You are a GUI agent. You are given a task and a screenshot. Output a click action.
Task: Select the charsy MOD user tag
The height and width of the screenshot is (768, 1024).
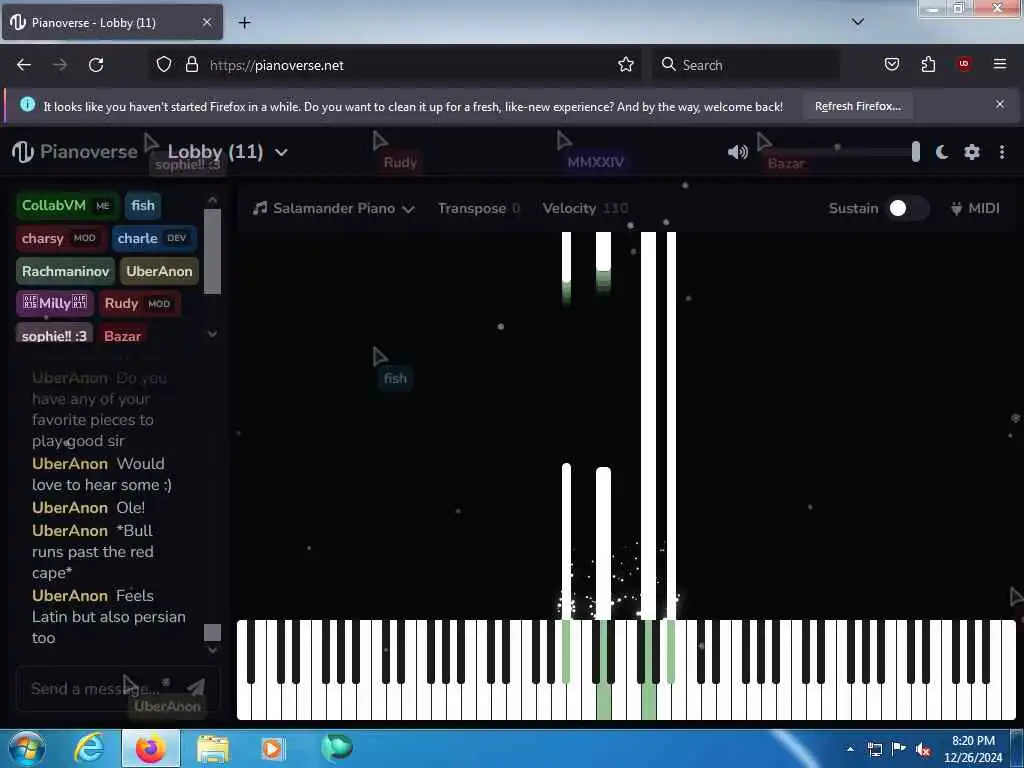click(61, 238)
